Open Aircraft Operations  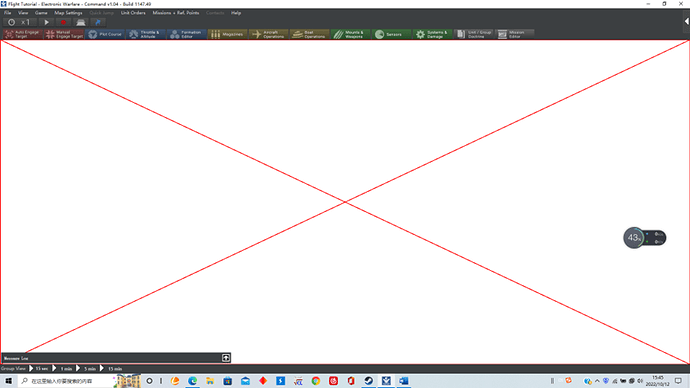268,34
